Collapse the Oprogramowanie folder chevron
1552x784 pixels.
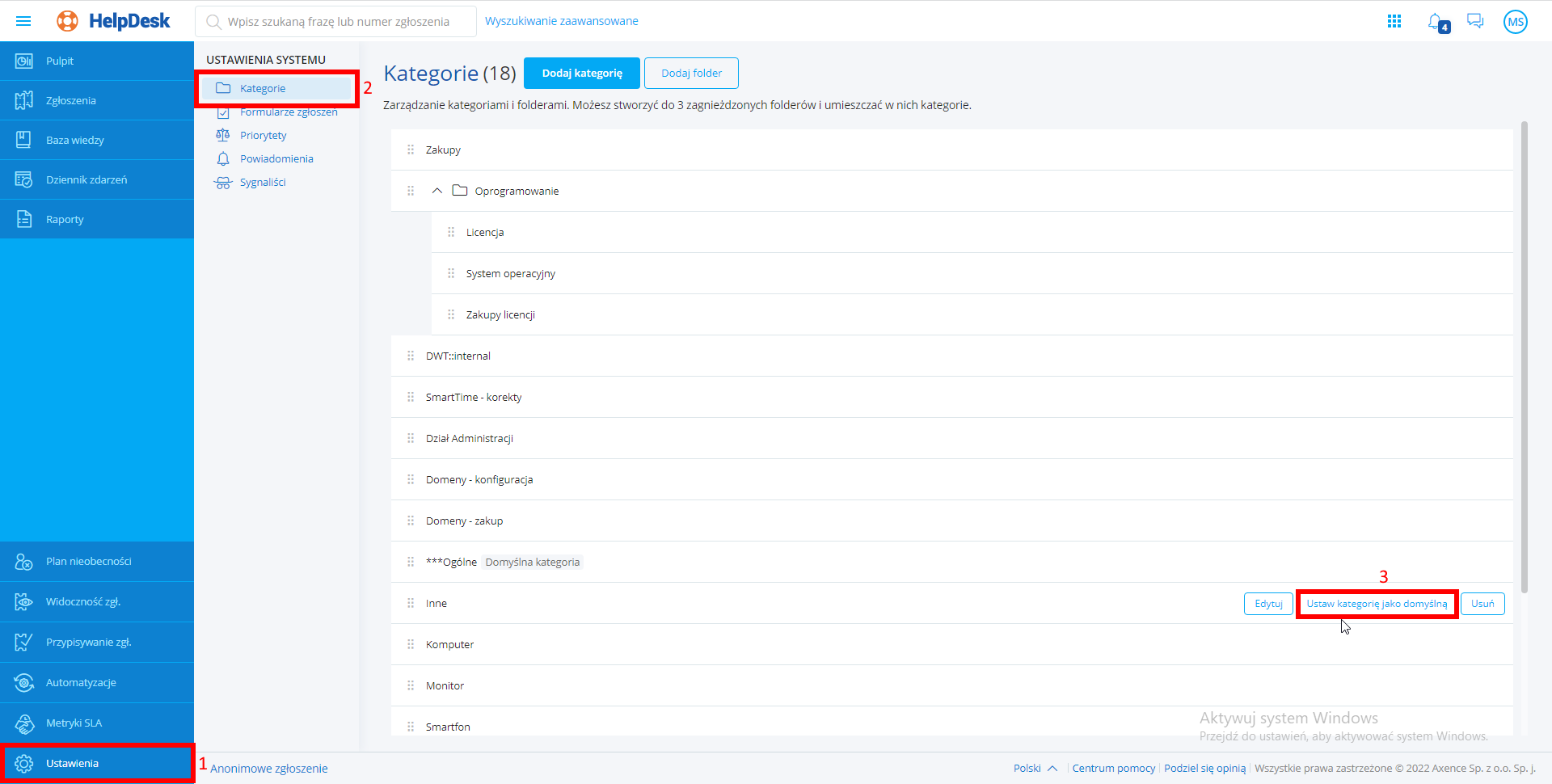[437, 191]
